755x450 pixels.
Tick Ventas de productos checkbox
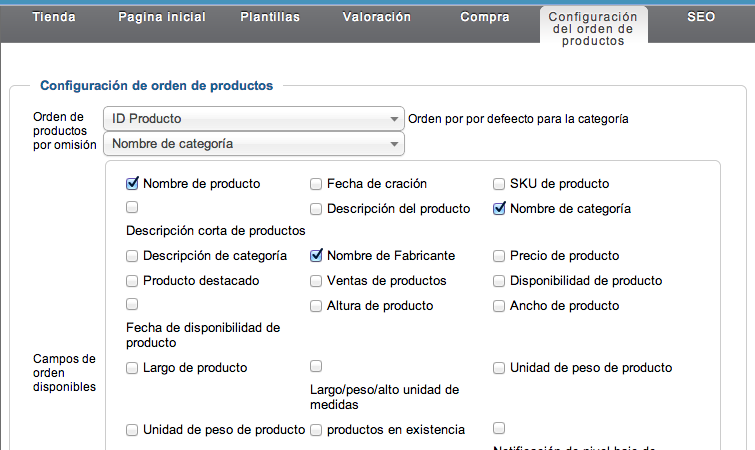316,281
